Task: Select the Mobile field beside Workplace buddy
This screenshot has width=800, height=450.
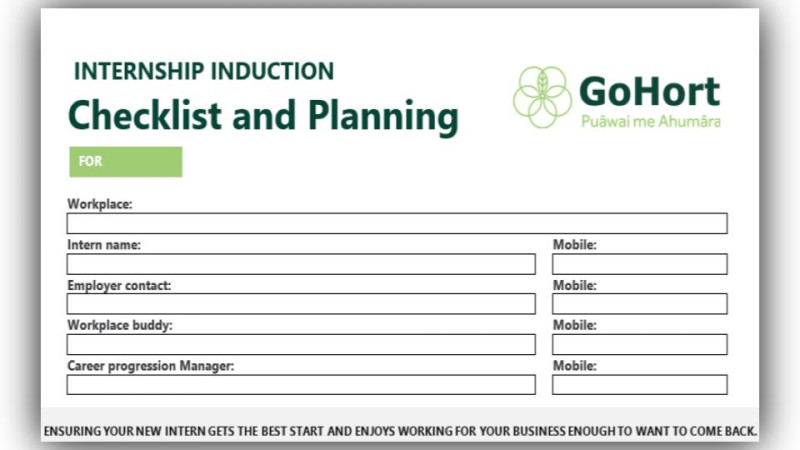Action: coord(640,344)
